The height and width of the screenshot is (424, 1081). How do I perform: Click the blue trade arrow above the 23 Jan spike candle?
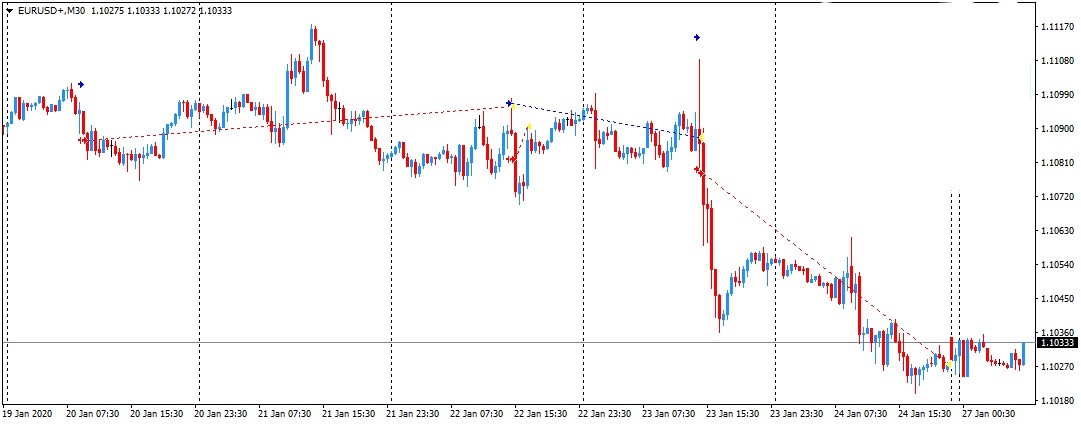(x=697, y=37)
